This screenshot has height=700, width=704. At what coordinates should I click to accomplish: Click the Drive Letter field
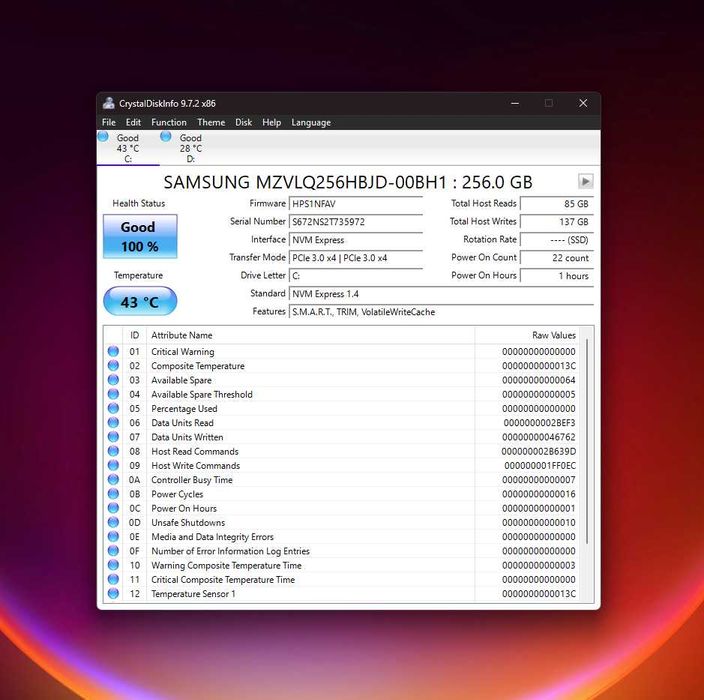tap(356, 276)
